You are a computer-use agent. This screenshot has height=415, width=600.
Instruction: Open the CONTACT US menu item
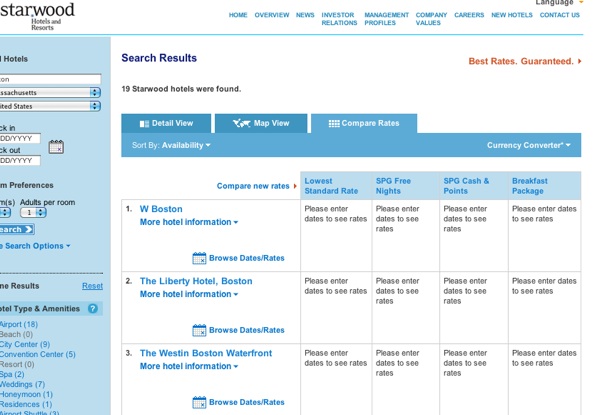pos(559,15)
